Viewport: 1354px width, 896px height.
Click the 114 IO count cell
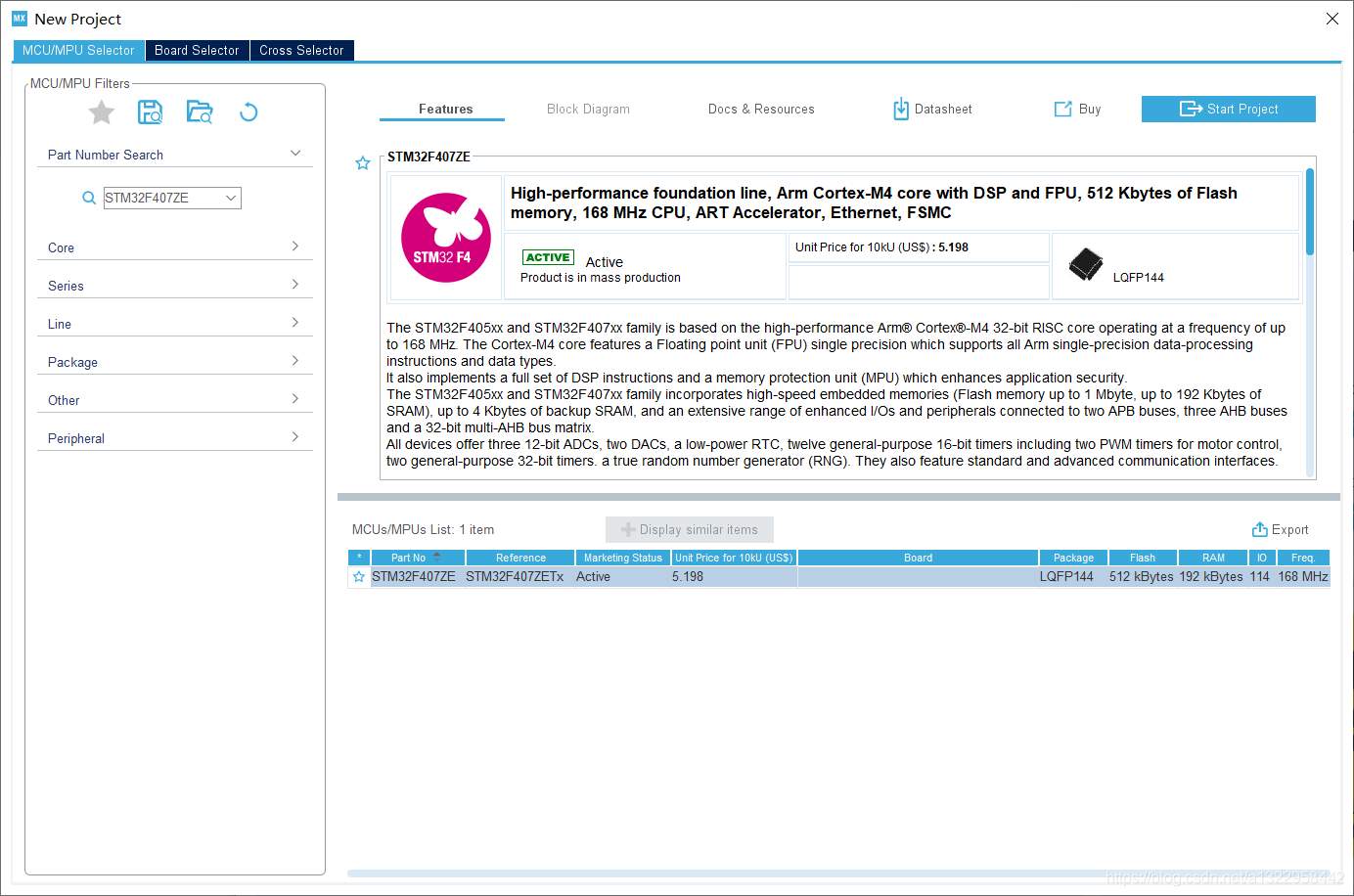click(x=1260, y=577)
